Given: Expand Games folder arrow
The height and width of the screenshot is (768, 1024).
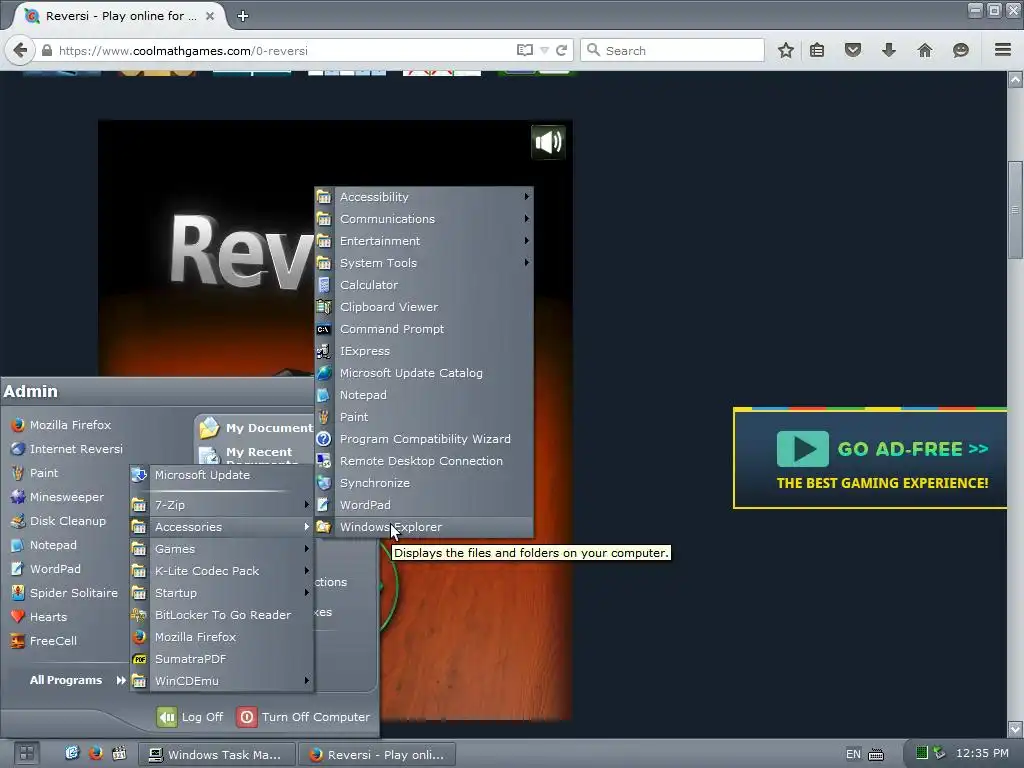Looking at the screenshot, I should click(x=306, y=549).
